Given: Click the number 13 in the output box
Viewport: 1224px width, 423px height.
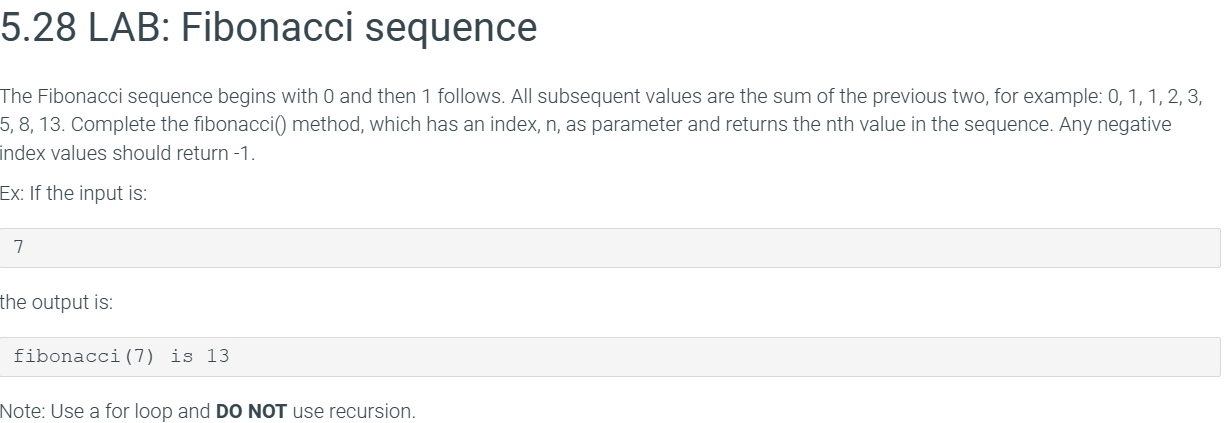Looking at the screenshot, I should [x=218, y=356].
